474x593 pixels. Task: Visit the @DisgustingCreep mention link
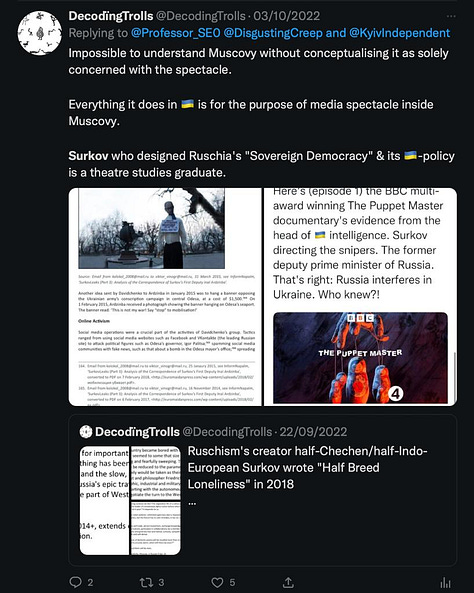coord(272,33)
